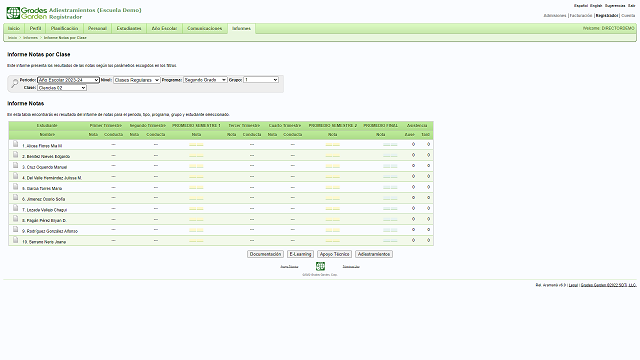Switch to the Comunicaciones tab
This screenshot has width=640, height=360.
click(x=204, y=29)
